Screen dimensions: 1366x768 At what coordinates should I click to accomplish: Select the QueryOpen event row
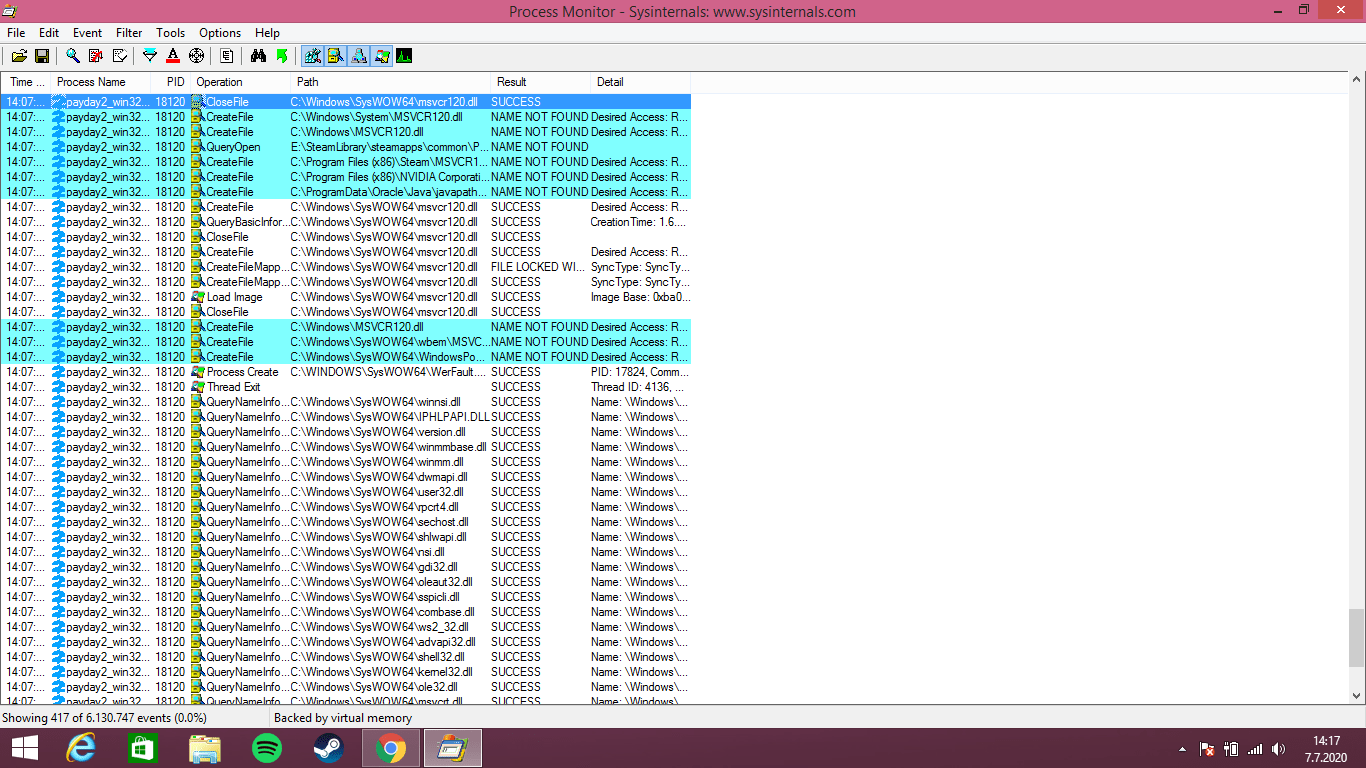click(346, 147)
